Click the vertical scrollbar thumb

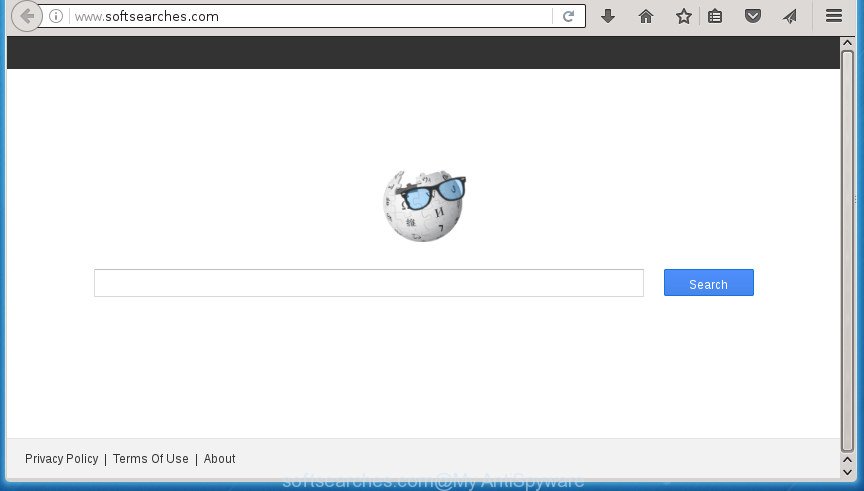coord(847,251)
